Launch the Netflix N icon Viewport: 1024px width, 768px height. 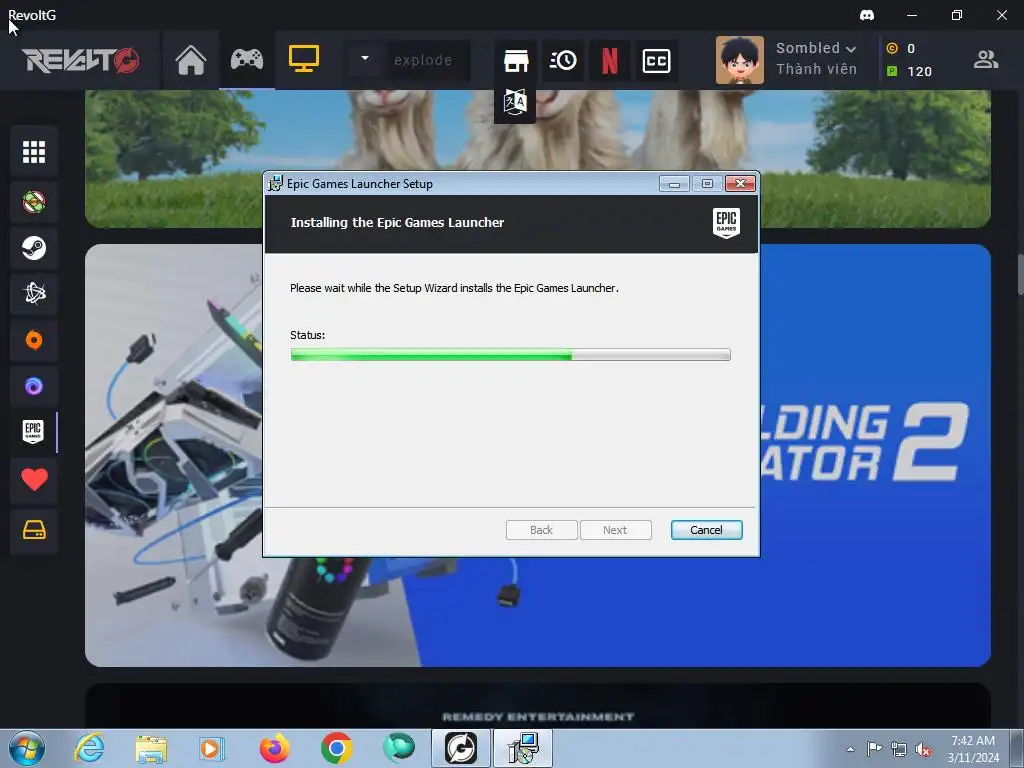609,61
